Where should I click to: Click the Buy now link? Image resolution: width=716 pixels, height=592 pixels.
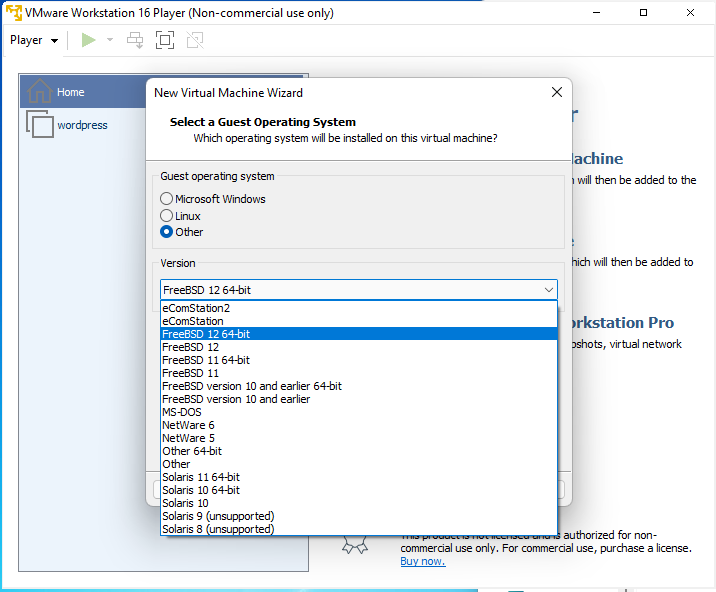[x=422, y=561]
